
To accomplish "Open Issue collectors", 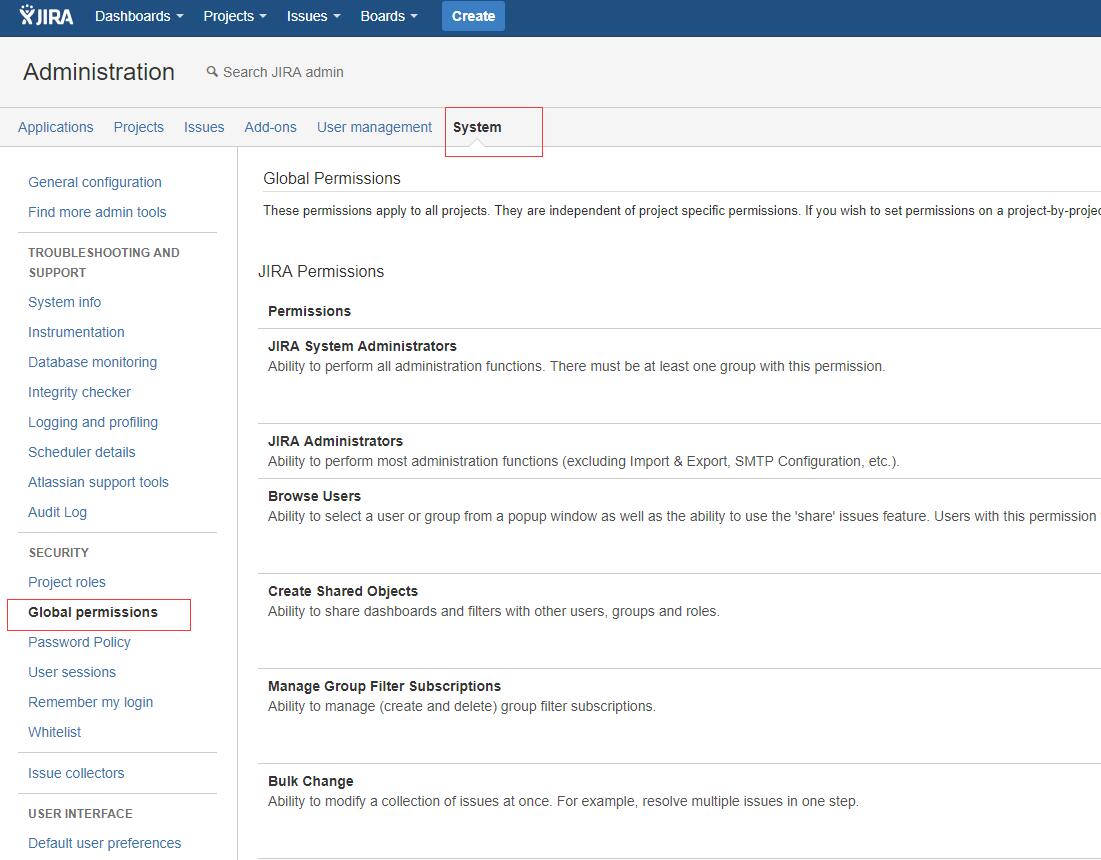I will 76,773.
